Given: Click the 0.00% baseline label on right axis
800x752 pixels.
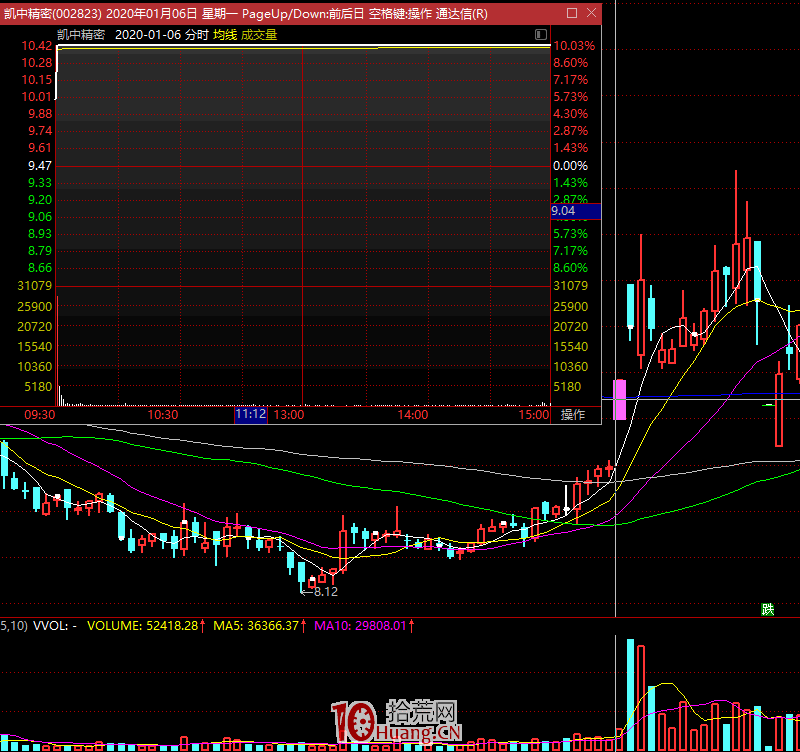Looking at the screenshot, I should click(x=571, y=166).
